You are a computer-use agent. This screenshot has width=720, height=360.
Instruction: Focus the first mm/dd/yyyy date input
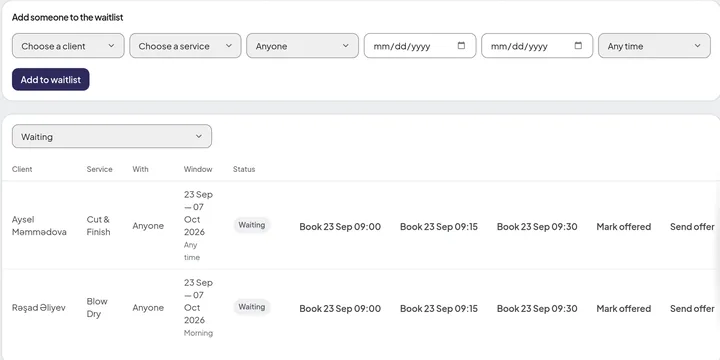point(420,46)
